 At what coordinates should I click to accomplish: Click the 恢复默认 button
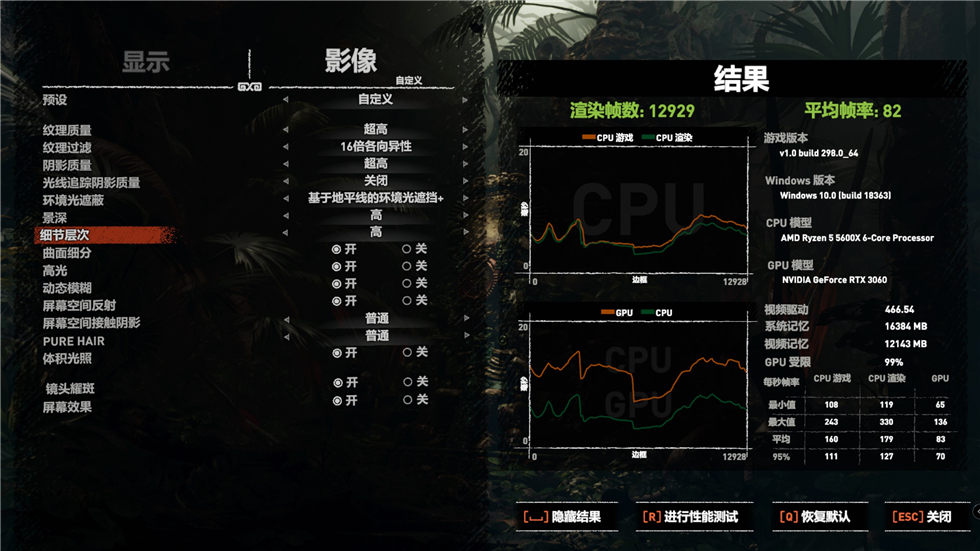click(x=819, y=517)
